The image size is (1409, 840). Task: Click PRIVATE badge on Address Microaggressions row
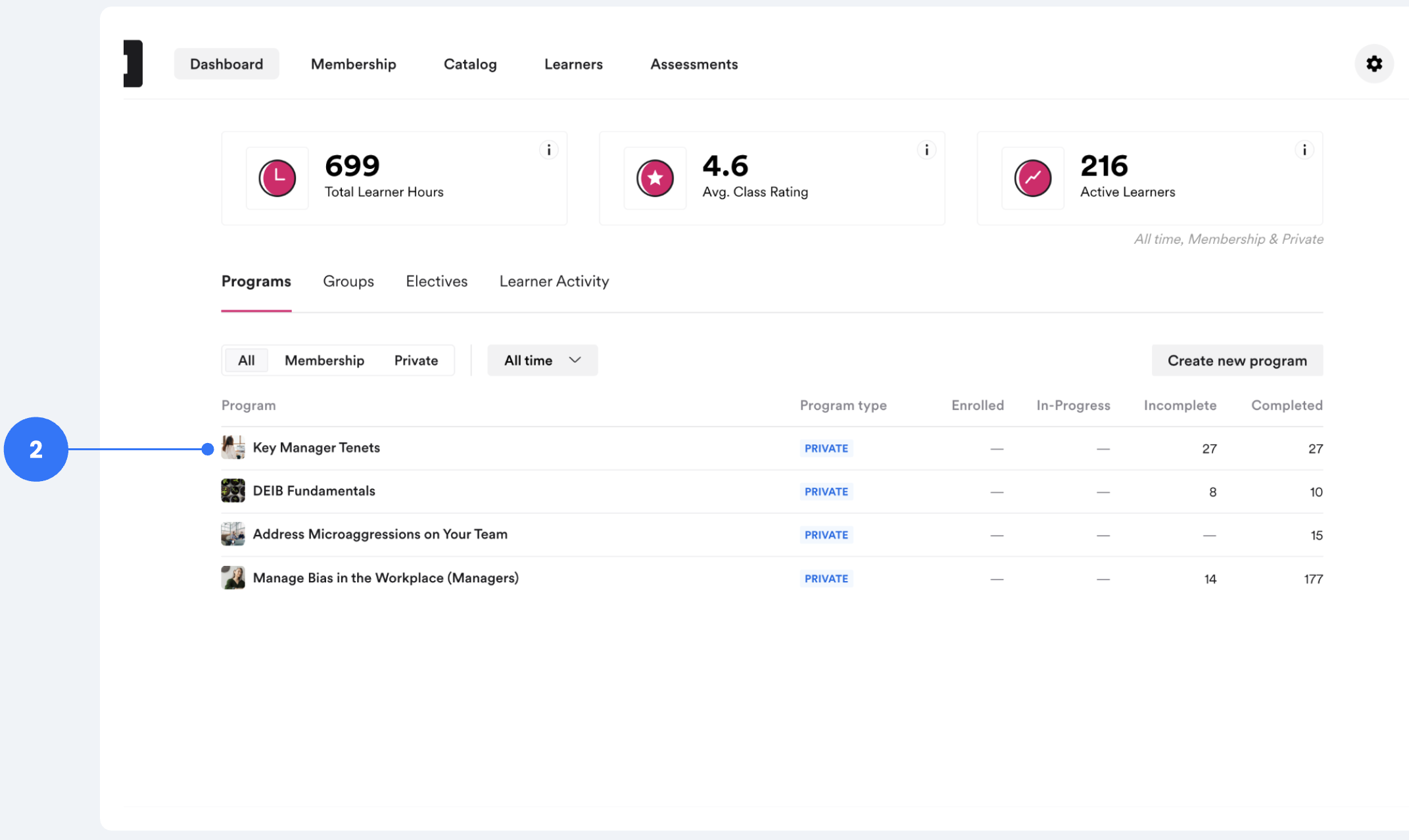pos(826,535)
